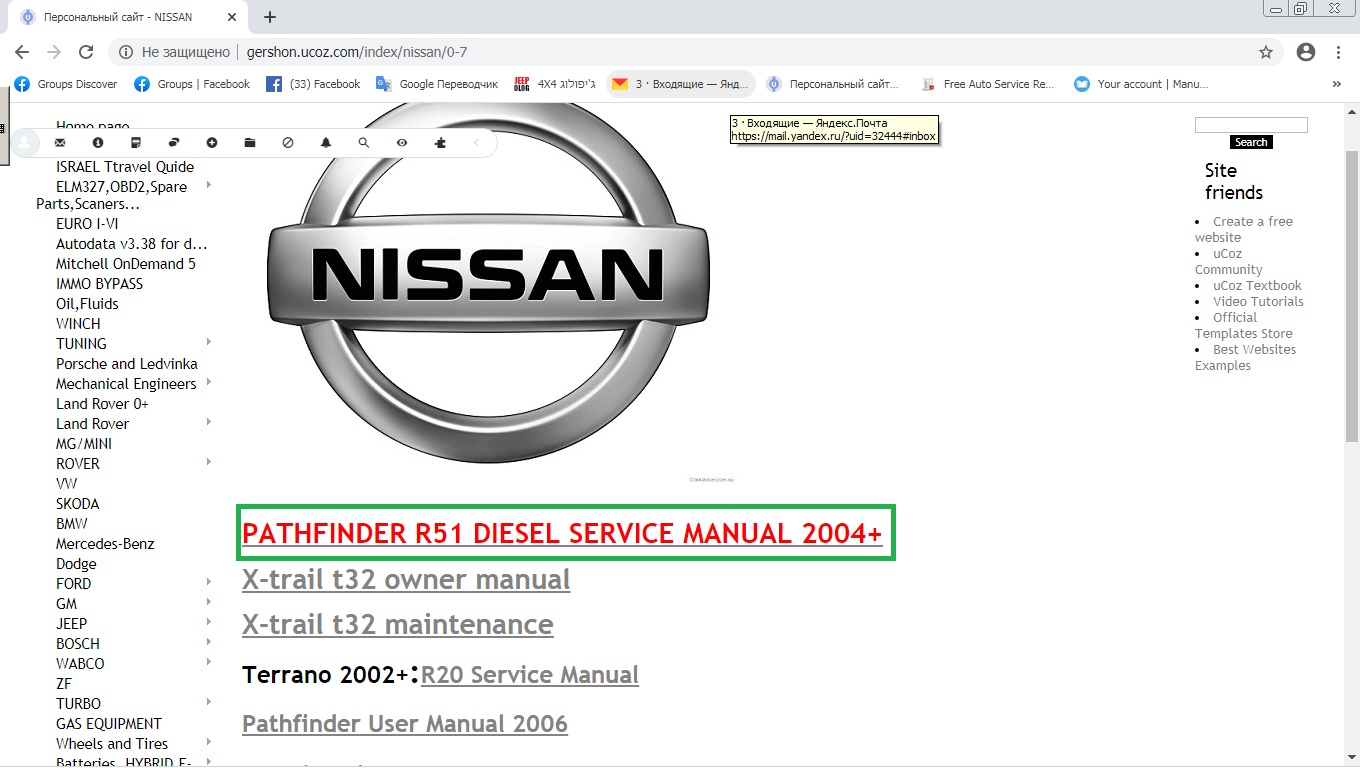Image resolution: width=1360 pixels, height=768 pixels.
Task: Bookmark this page with the star icon
Action: (x=1266, y=52)
